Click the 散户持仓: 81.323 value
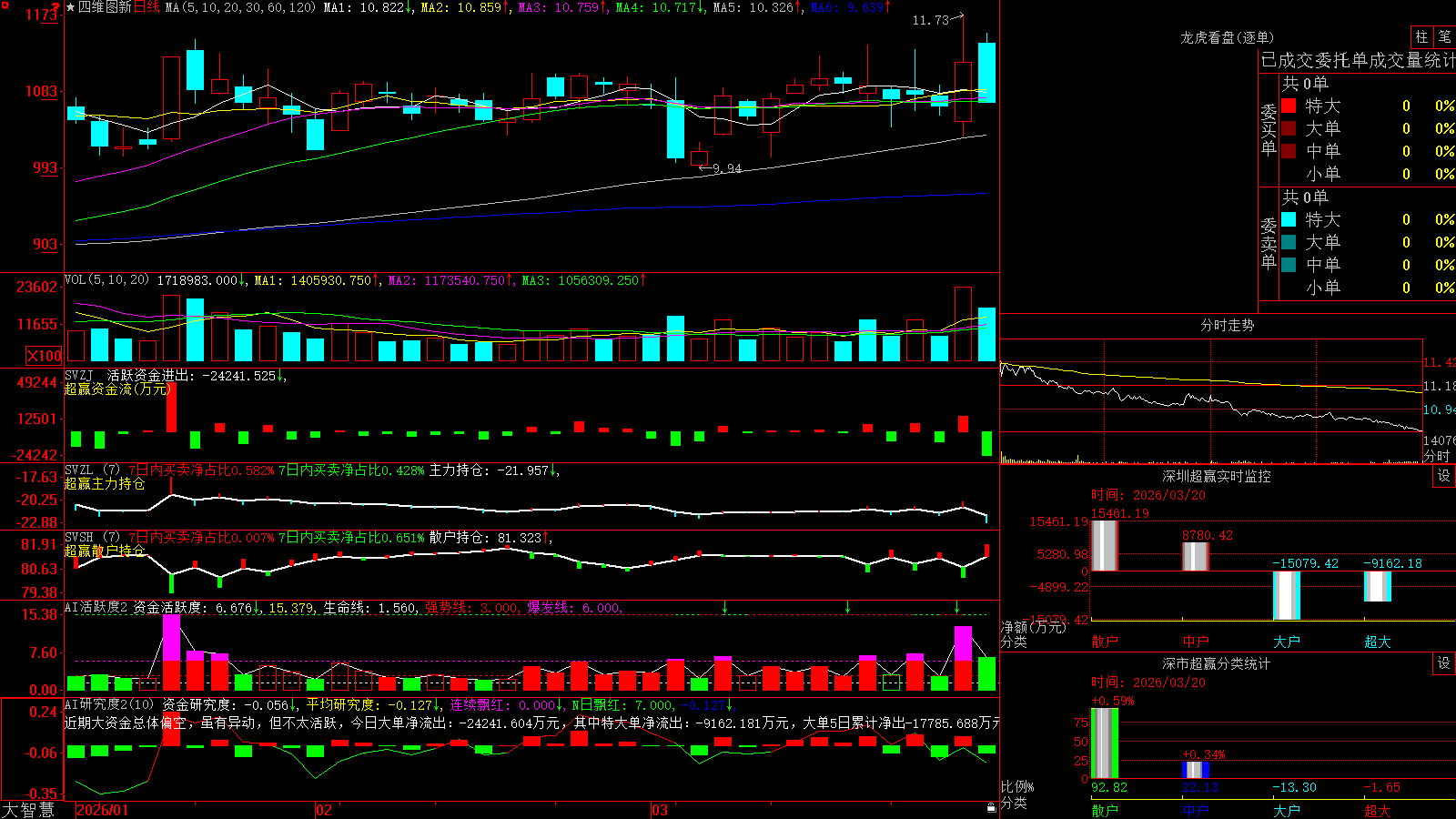Screen dimensions: 1456x819 click(x=490, y=538)
